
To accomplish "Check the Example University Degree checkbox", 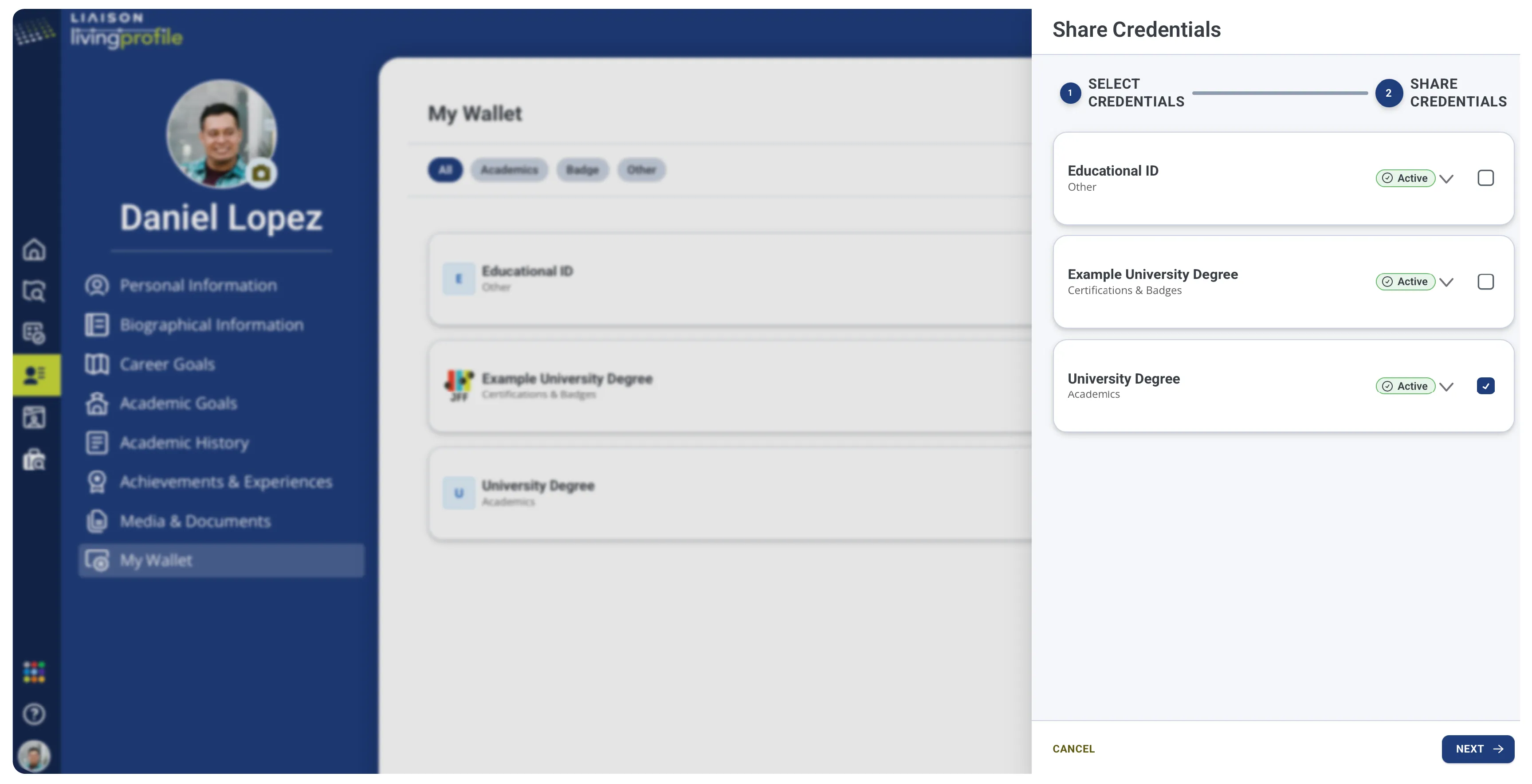I will [x=1485, y=282].
